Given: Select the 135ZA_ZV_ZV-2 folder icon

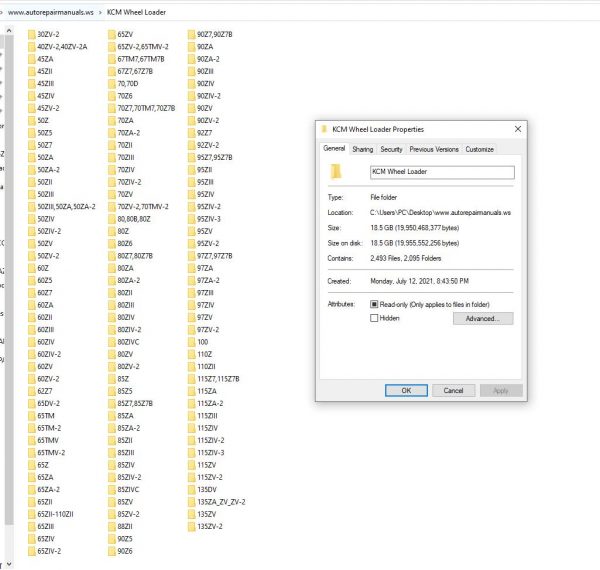Looking at the screenshot, I should point(191,502).
